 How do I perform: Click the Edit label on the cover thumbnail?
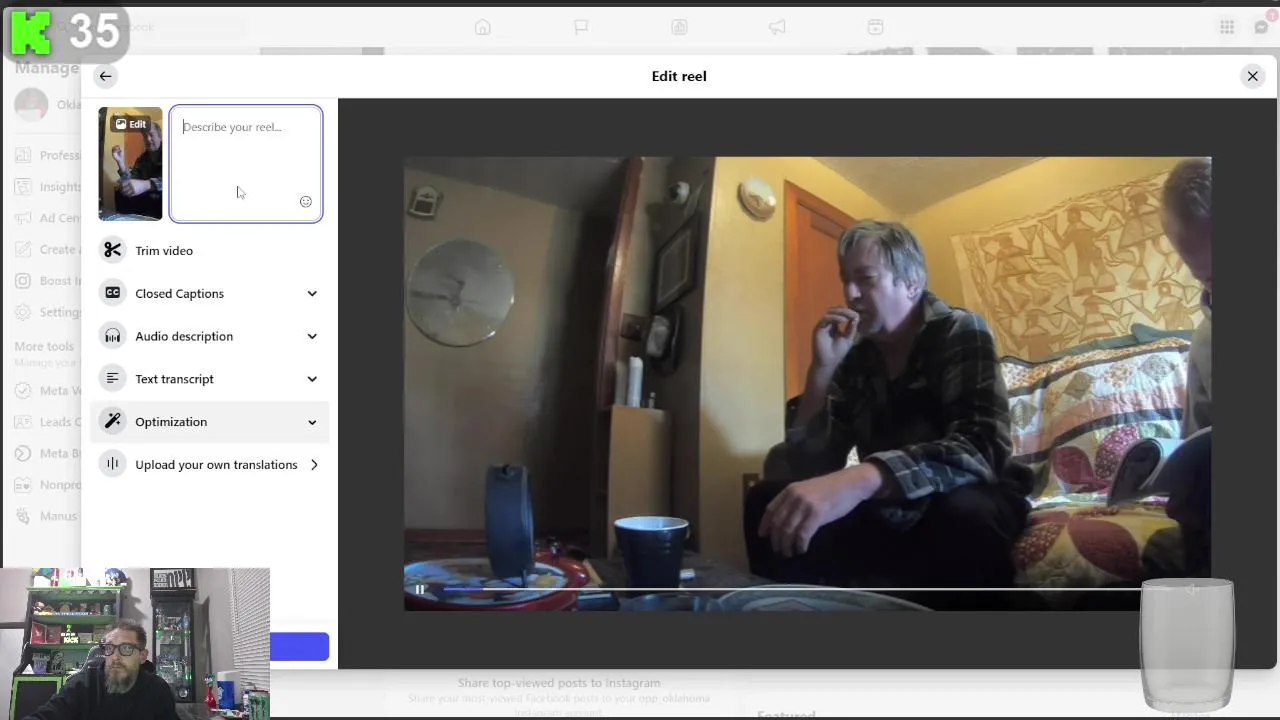[x=130, y=124]
